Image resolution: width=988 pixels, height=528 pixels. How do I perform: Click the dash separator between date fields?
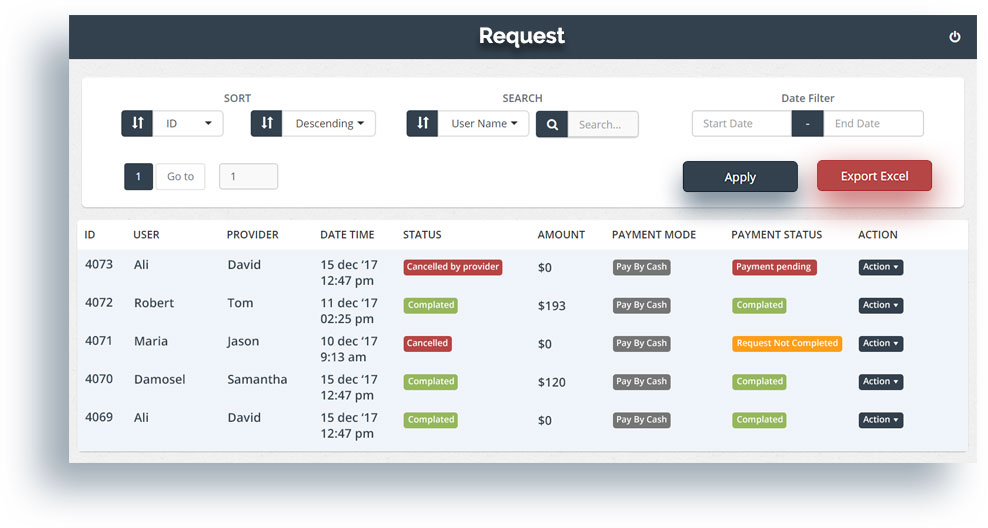(x=807, y=123)
